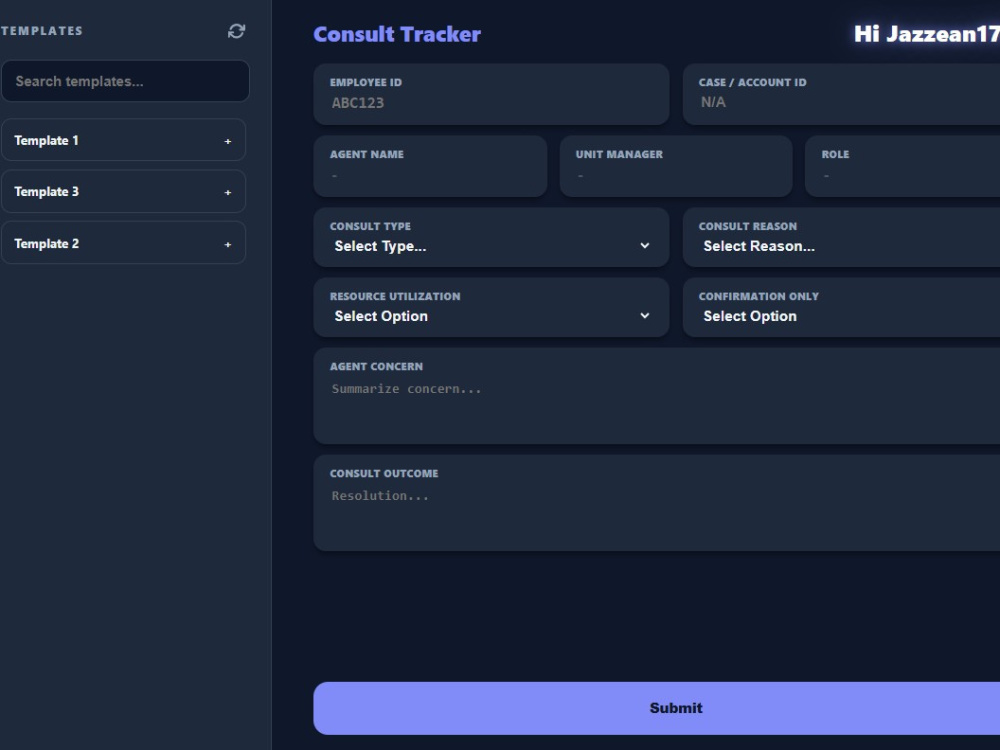Select Template 2 entry

click(123, 243)
